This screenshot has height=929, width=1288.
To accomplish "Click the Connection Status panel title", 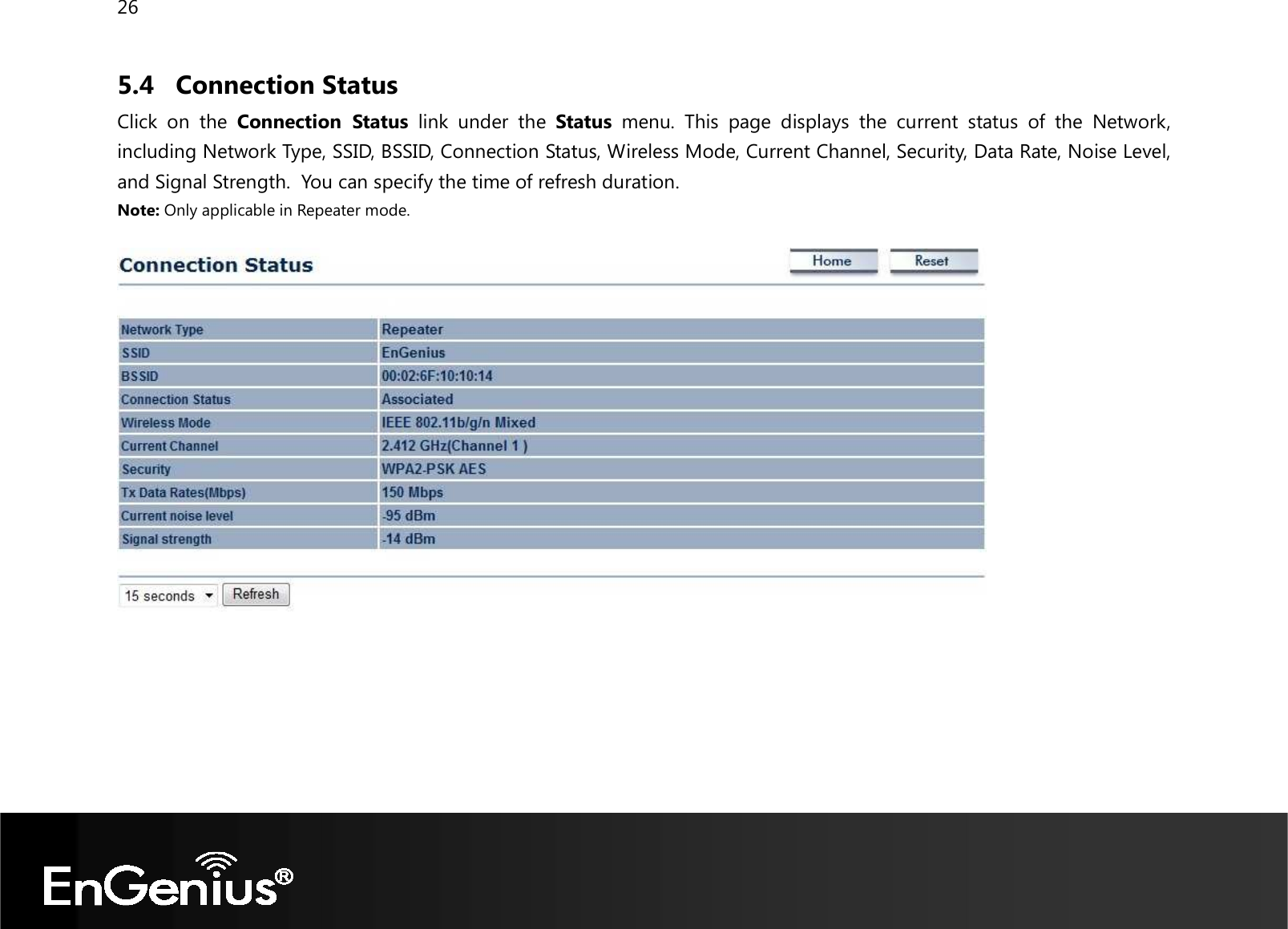I will click(x=216, y=265).
